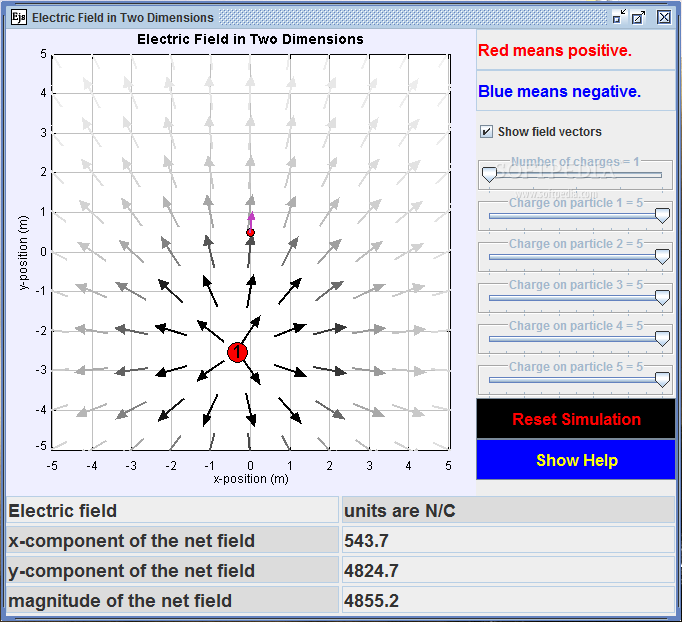Click the magnitude value 4855.2
Viewport: 682px width, 622px height.
click(508, 600)
